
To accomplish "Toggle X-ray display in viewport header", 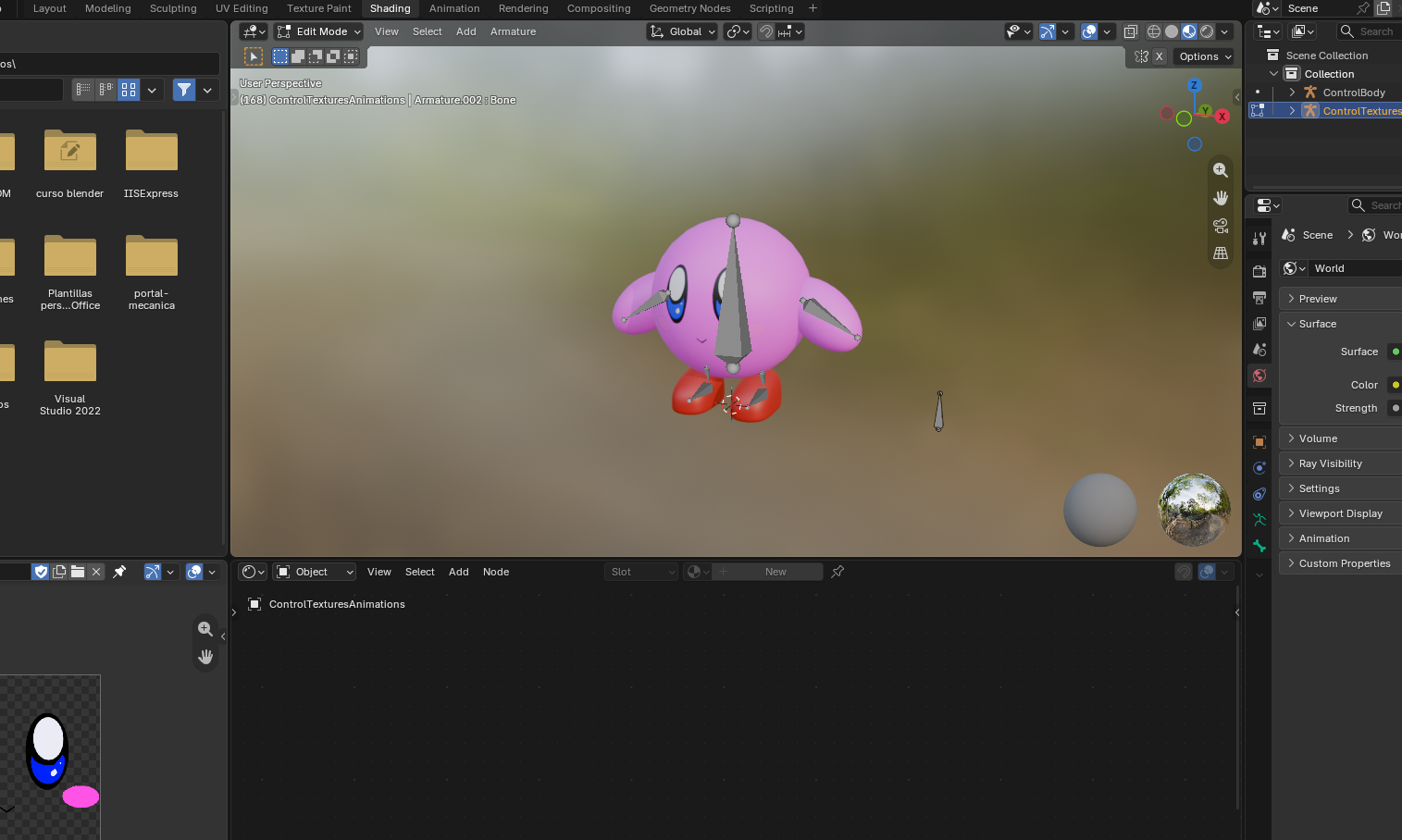I will [1131, 31].
